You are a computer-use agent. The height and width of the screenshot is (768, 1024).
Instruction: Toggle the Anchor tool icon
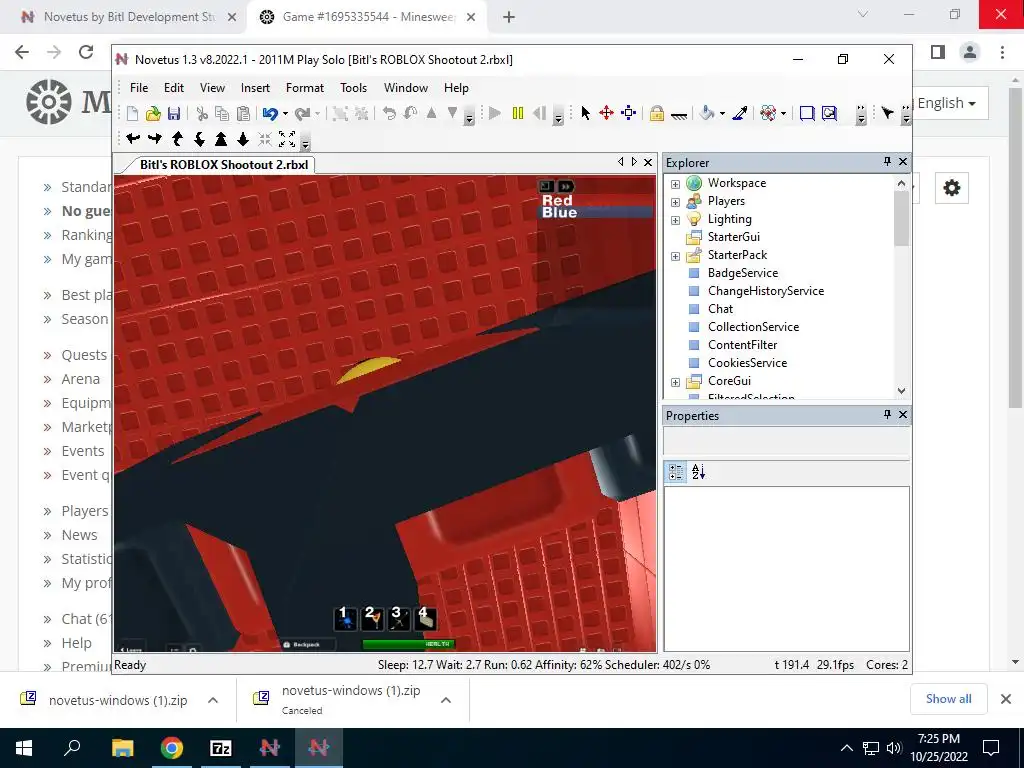pos(679,114)
